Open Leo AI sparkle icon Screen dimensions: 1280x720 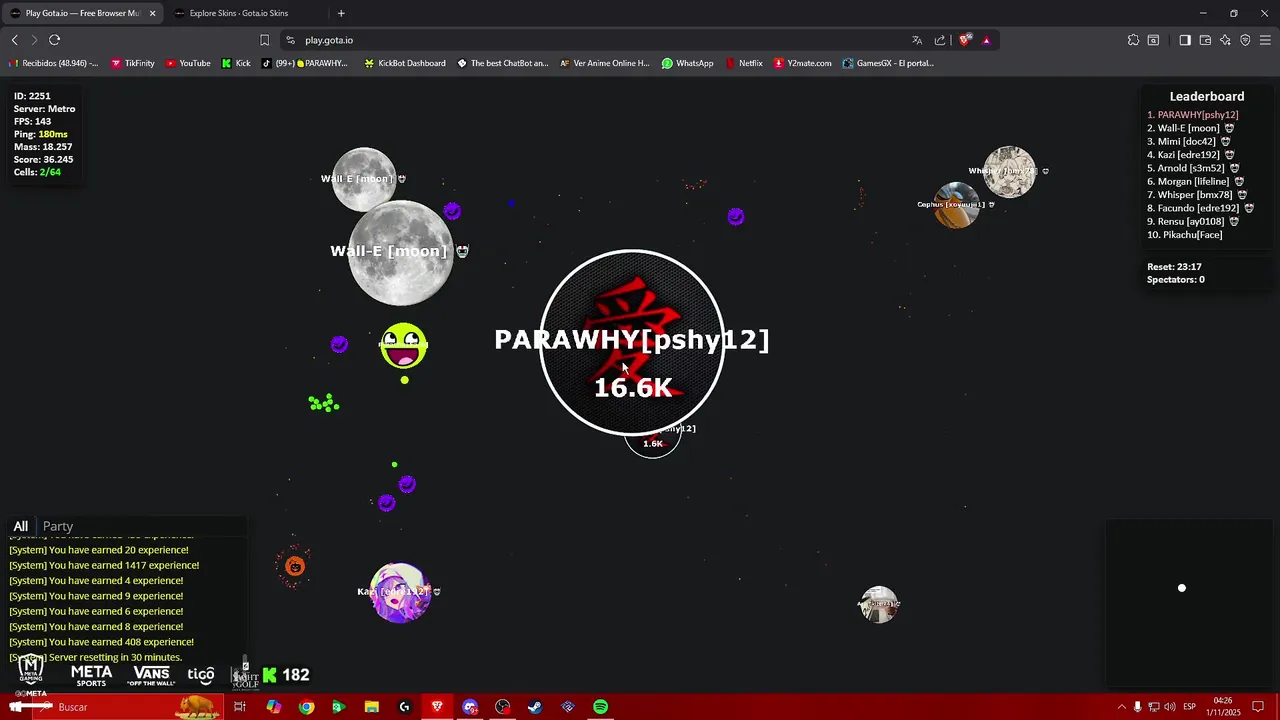[1225, 40]
